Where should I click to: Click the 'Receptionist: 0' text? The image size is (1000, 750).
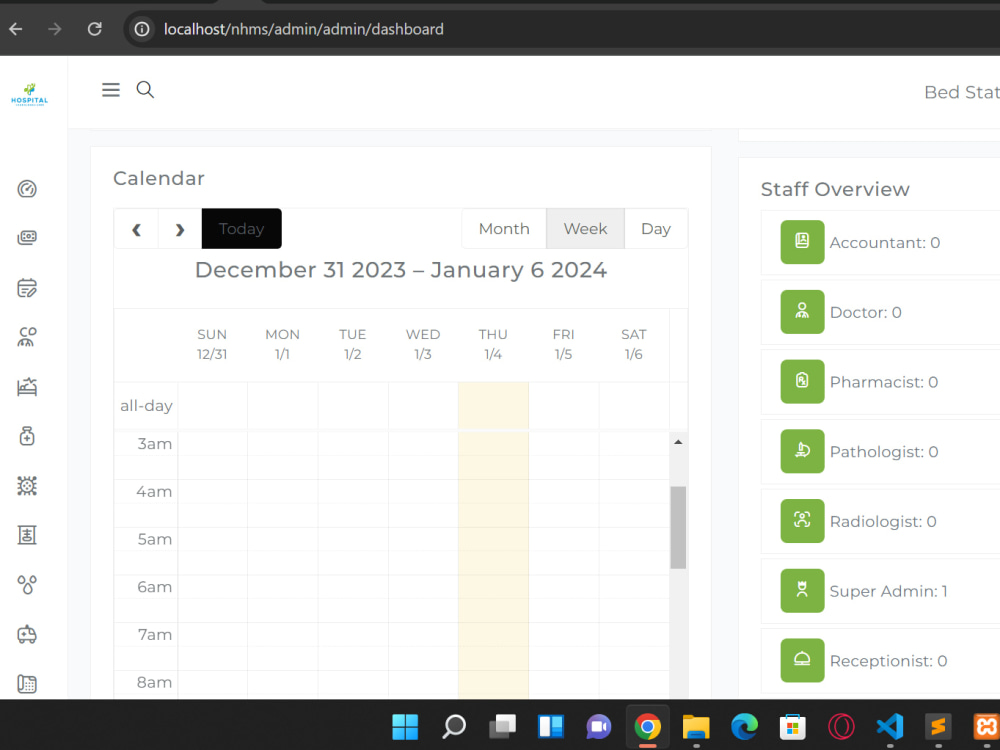click(x=888, y=661)
